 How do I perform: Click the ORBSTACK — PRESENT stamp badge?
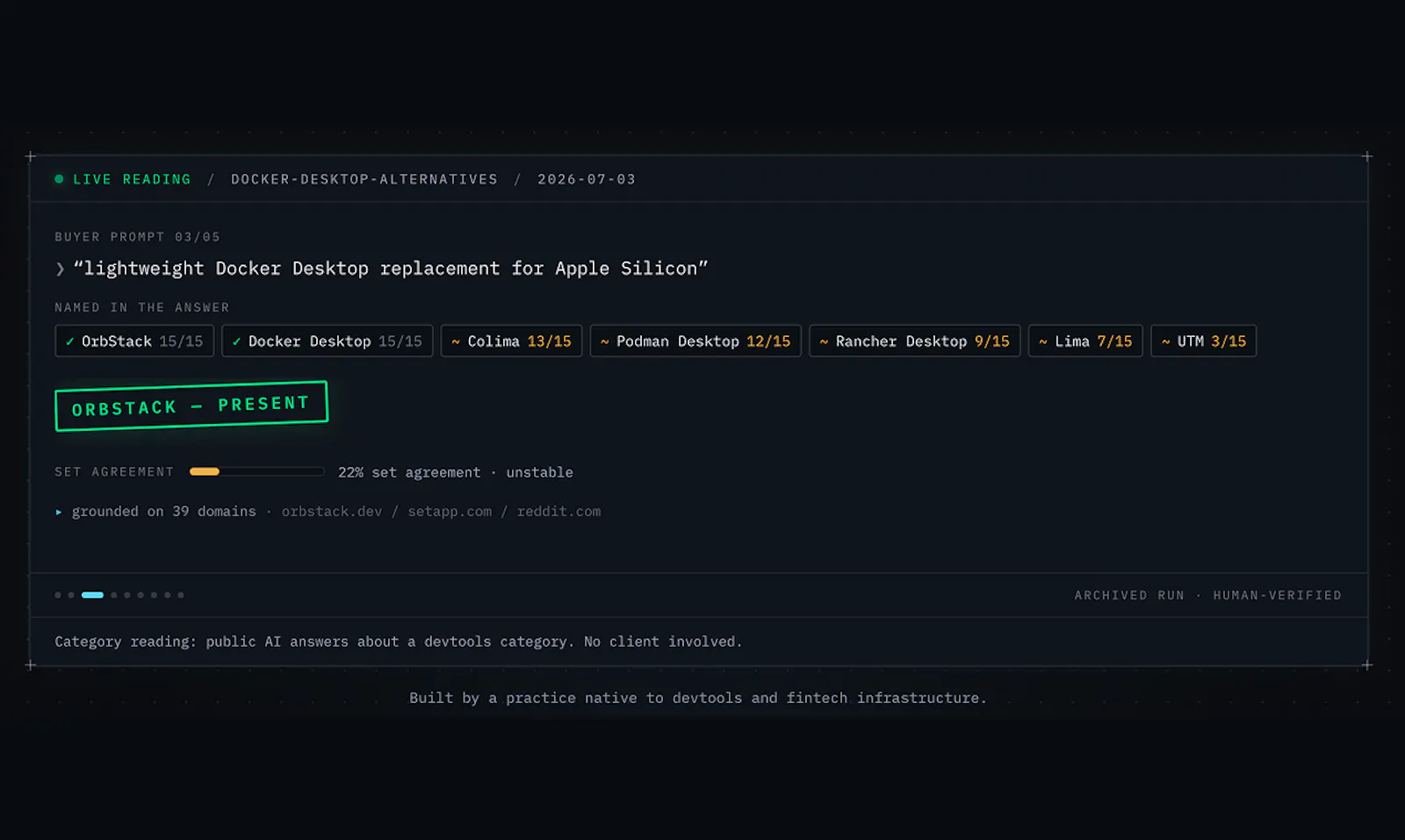click(191, 406)
